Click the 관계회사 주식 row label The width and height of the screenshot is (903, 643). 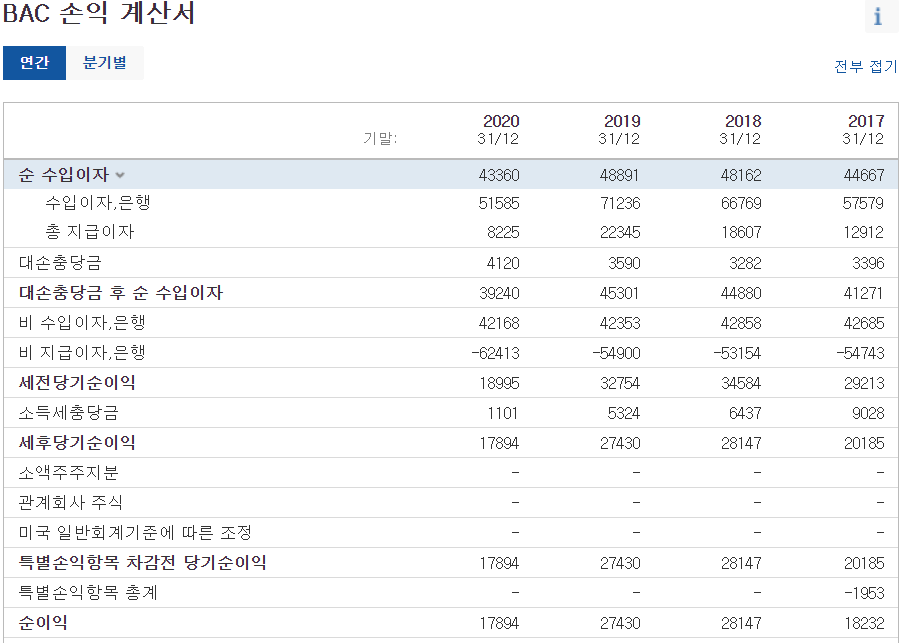click(x=70, y=503)
